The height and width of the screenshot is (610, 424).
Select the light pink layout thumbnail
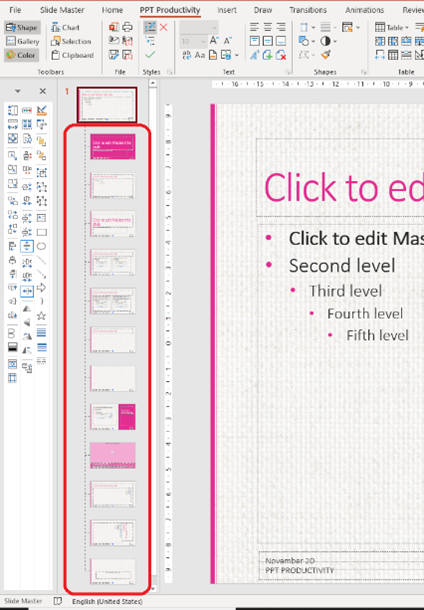113,455
